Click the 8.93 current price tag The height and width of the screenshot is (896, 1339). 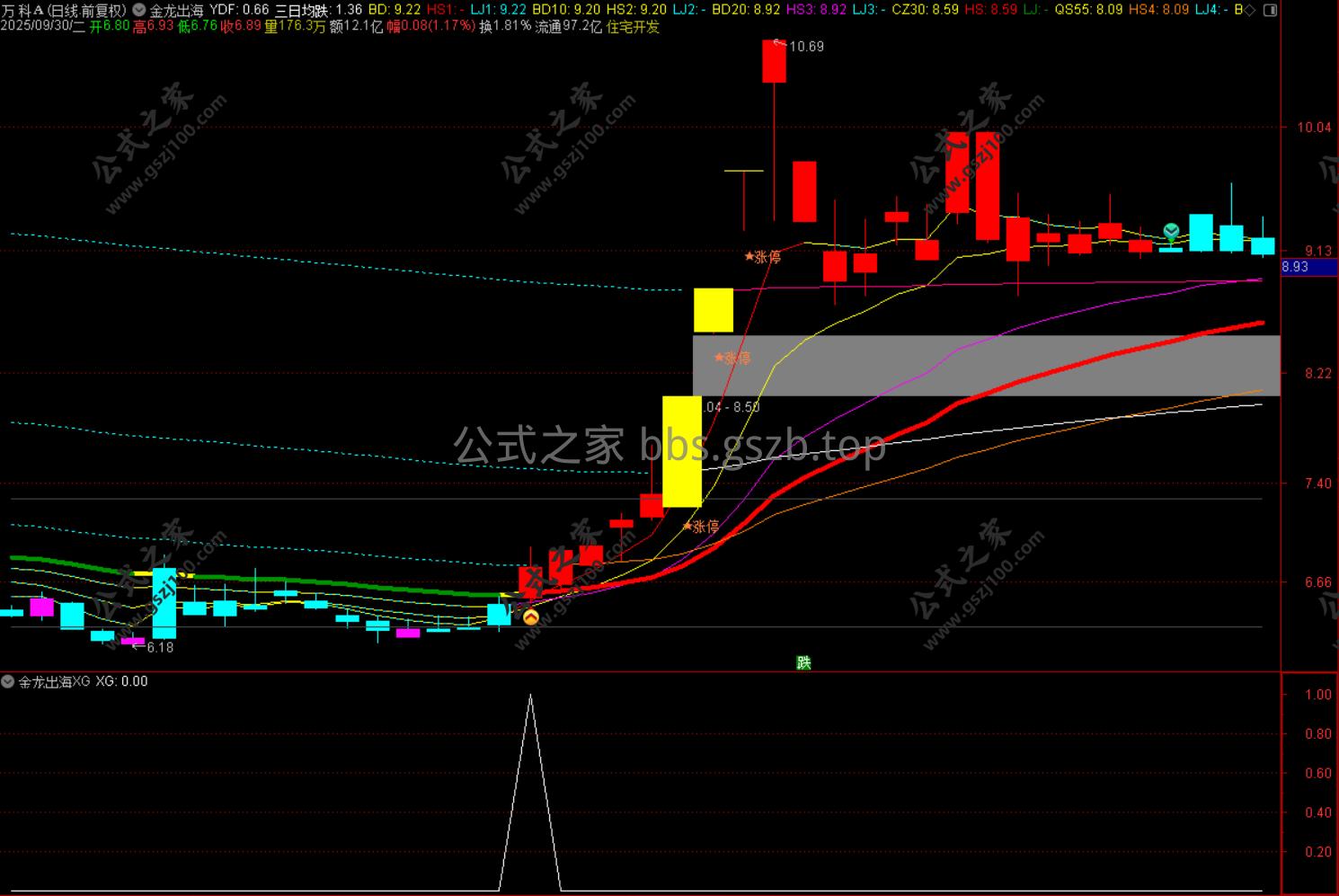coord(1295,267)
